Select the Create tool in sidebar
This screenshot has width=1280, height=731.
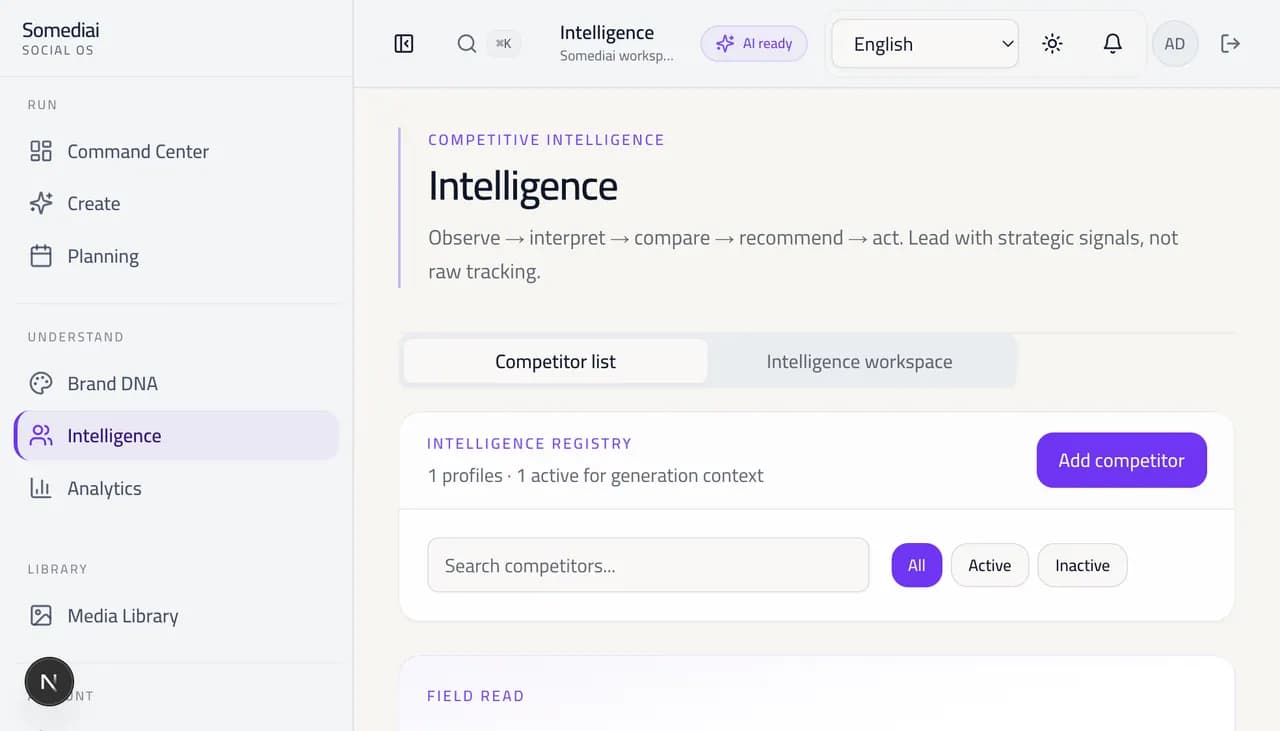(x=91, y=203)
